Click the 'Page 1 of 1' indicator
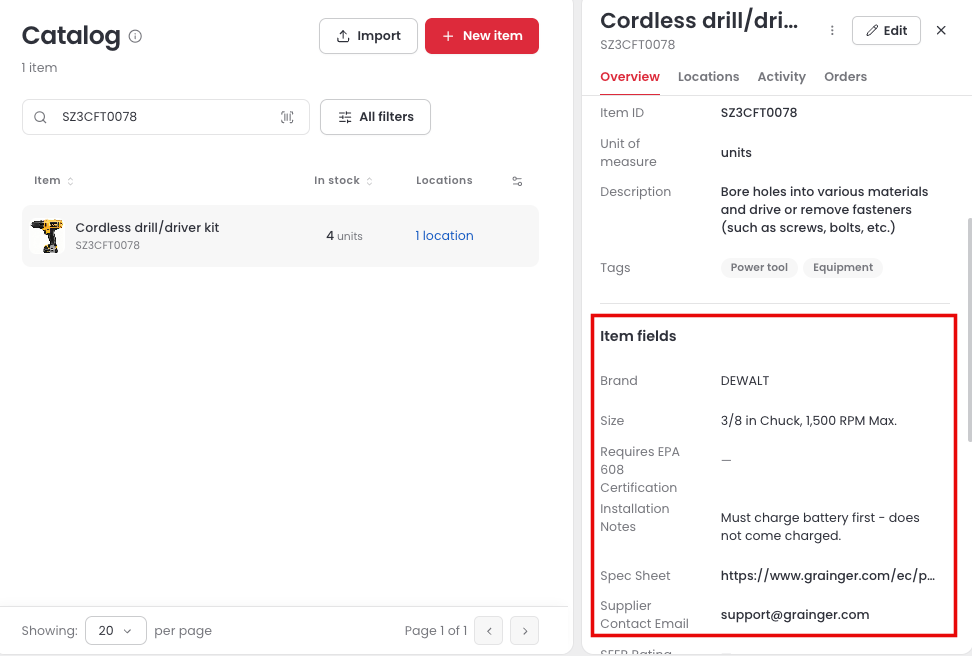 pos(436,631)
